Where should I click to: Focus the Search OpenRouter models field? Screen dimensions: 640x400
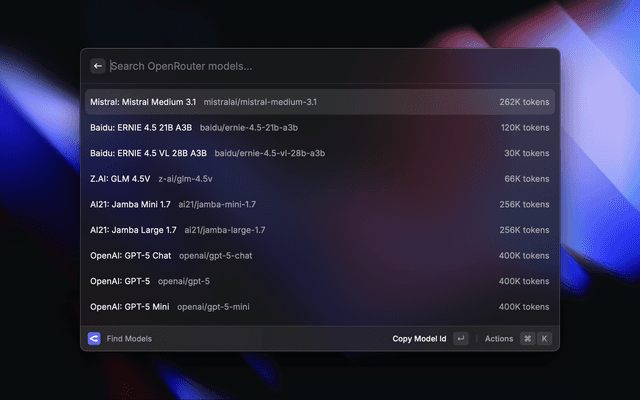point(320,66)
